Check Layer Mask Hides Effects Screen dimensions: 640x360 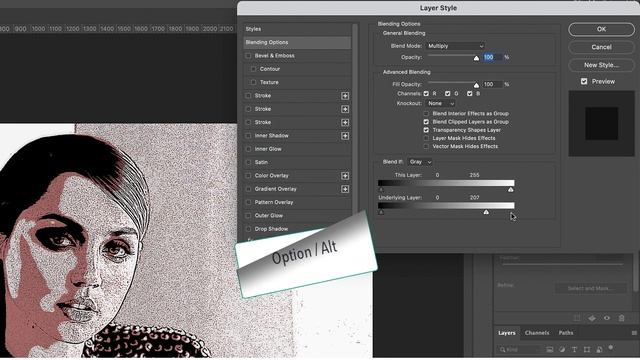(x=426, y=138)
